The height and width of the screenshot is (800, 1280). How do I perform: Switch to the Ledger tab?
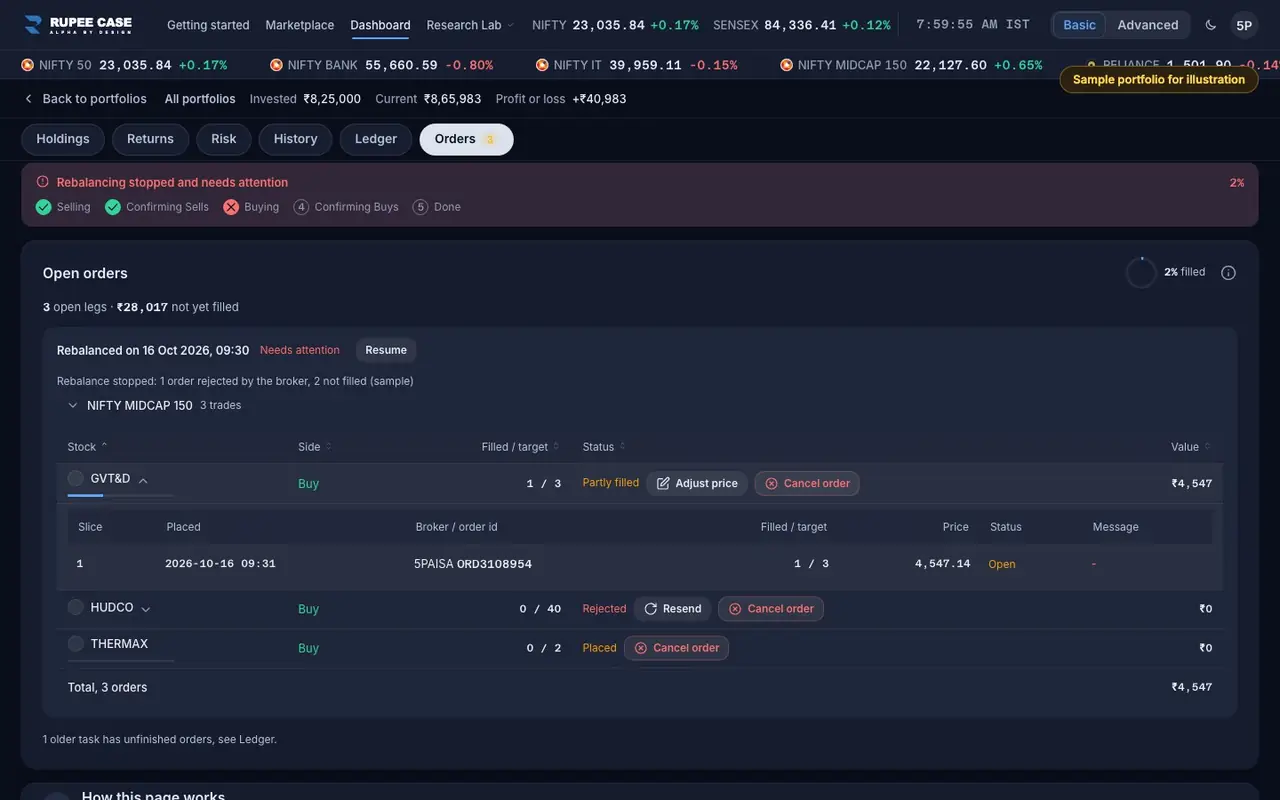(376, 139)
